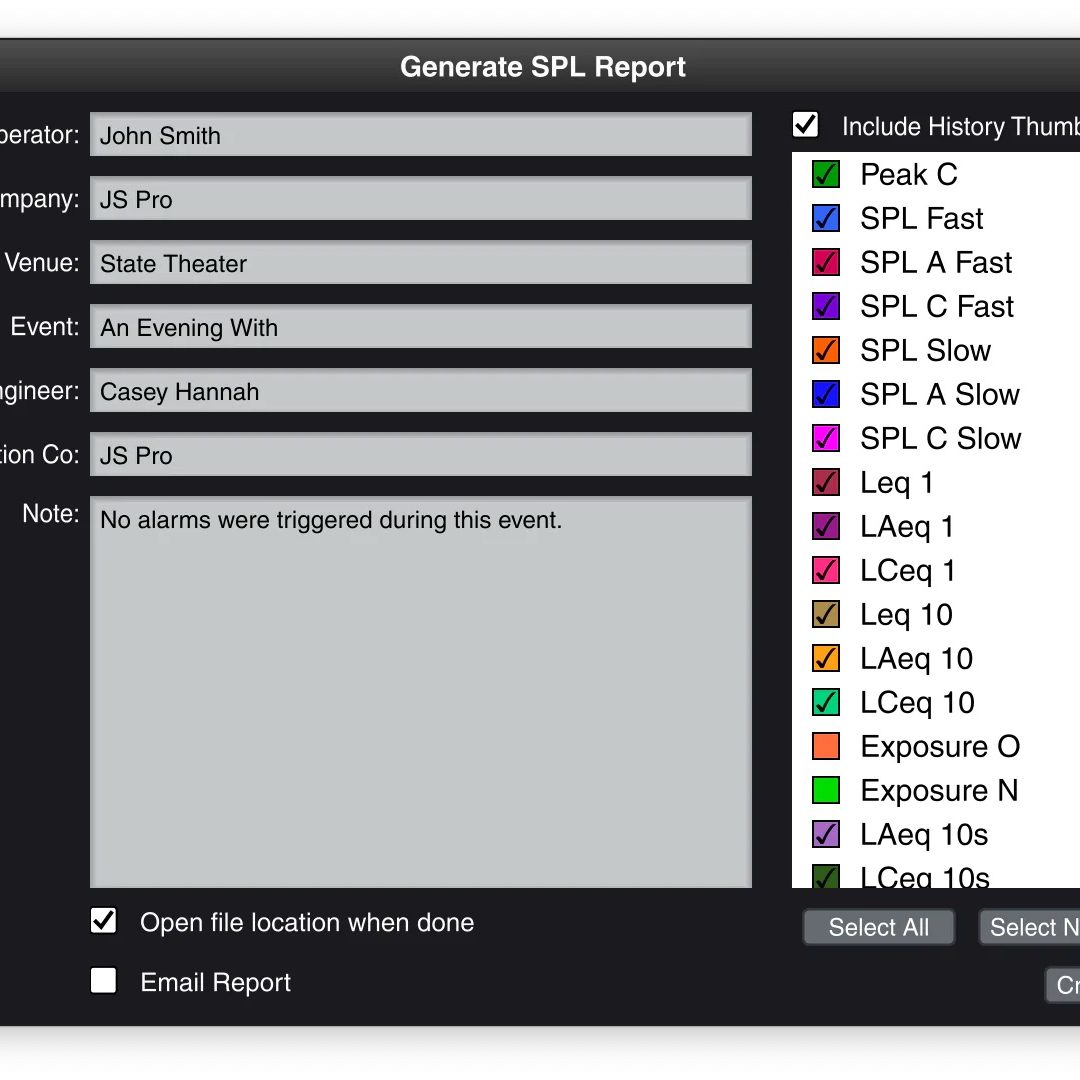Click the Event field An Evening With
This screenshot has height=1080, width=1080.
click(x=420, y=328)
